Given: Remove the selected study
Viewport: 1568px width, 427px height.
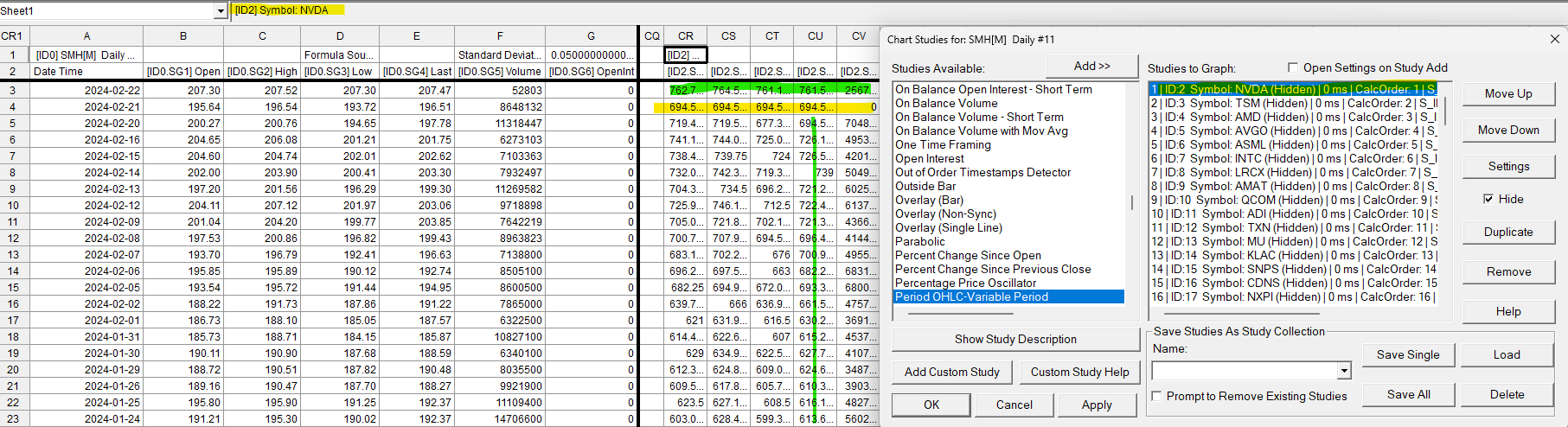Looking at the screenshot, I should click(x=1508, y=271).
